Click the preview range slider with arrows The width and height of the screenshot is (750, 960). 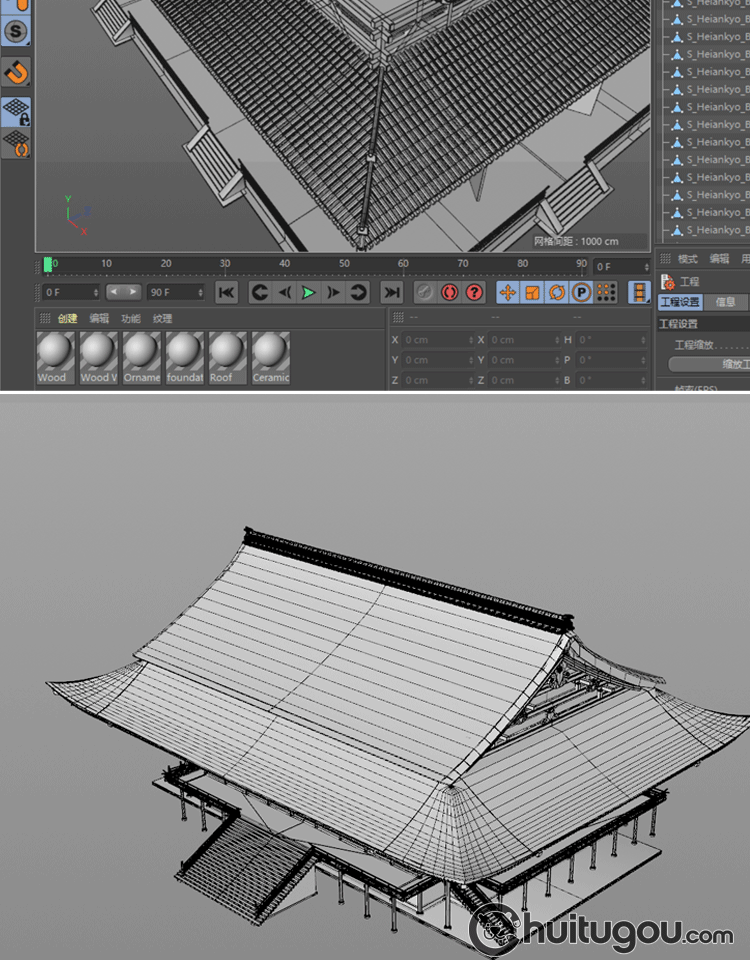coord(124,292)
